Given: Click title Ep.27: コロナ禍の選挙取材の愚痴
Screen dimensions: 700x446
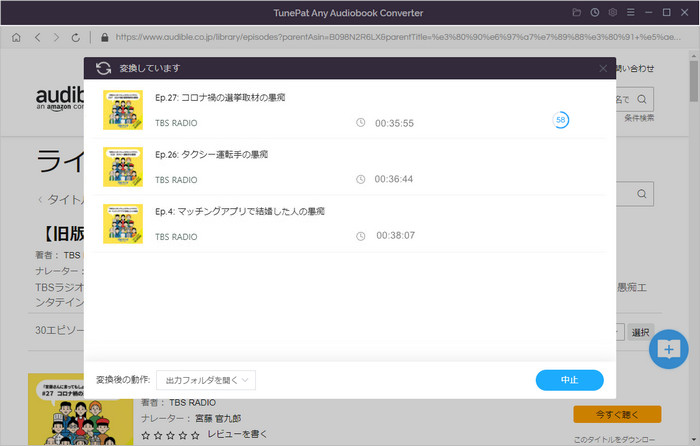Looking at the screenshot, I should coord(220,97).
